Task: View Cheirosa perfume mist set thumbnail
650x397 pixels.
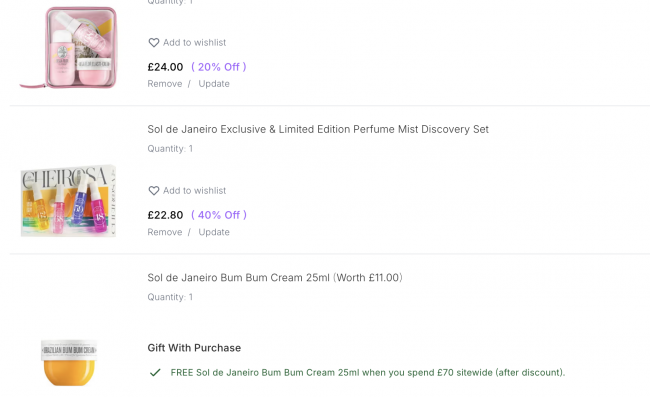Action: click(68, 201)
